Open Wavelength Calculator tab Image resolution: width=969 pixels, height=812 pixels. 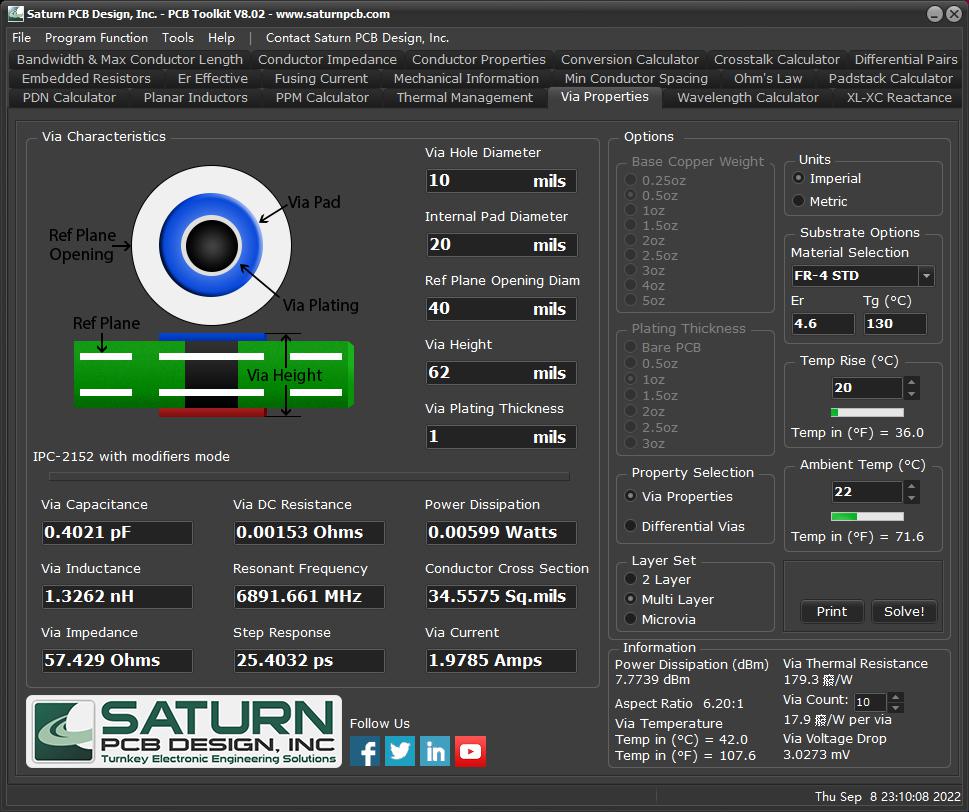748,98
